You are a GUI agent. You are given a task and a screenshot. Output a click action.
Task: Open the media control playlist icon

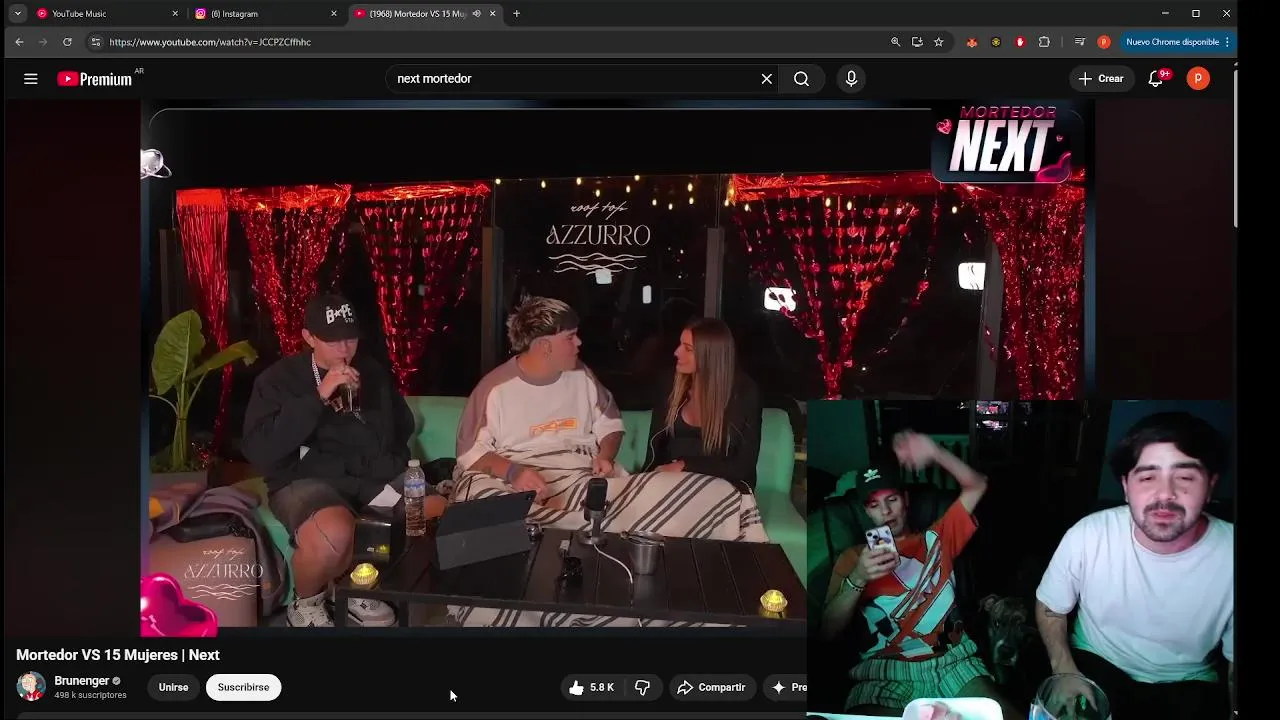(x=1079, y=42)
